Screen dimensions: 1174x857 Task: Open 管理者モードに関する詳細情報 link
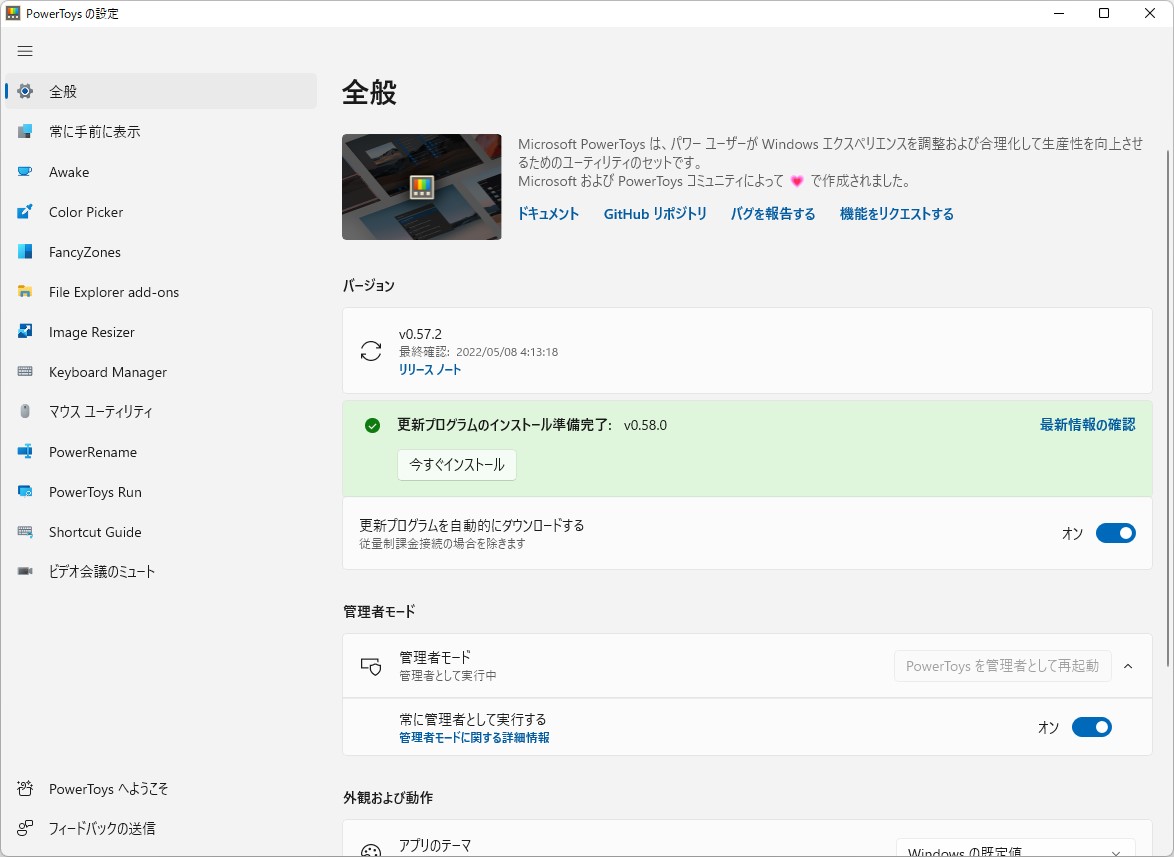474,738
